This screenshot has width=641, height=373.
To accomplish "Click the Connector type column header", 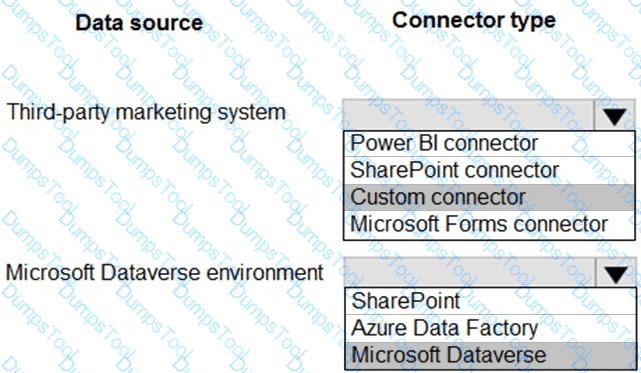I will point(474,20).
